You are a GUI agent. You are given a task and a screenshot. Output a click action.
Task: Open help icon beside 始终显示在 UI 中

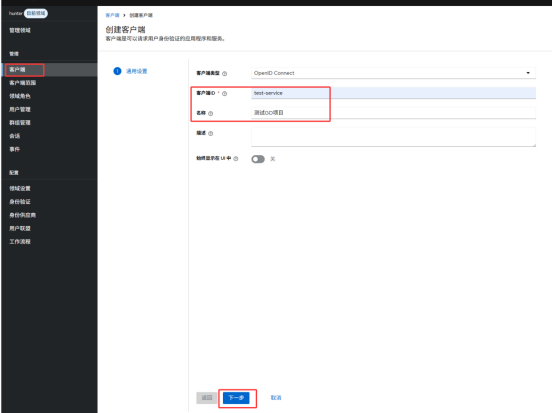coord(236,159)
